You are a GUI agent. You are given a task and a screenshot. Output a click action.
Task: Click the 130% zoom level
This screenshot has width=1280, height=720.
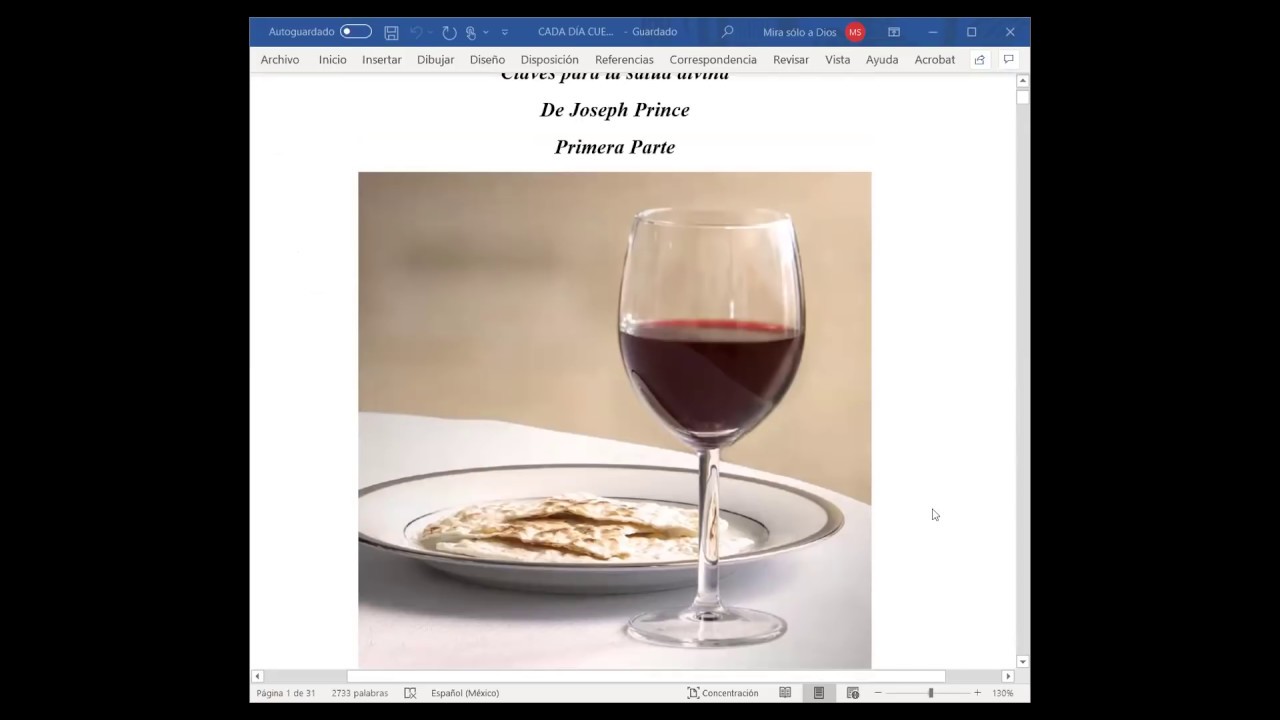tap(1002, 693)
